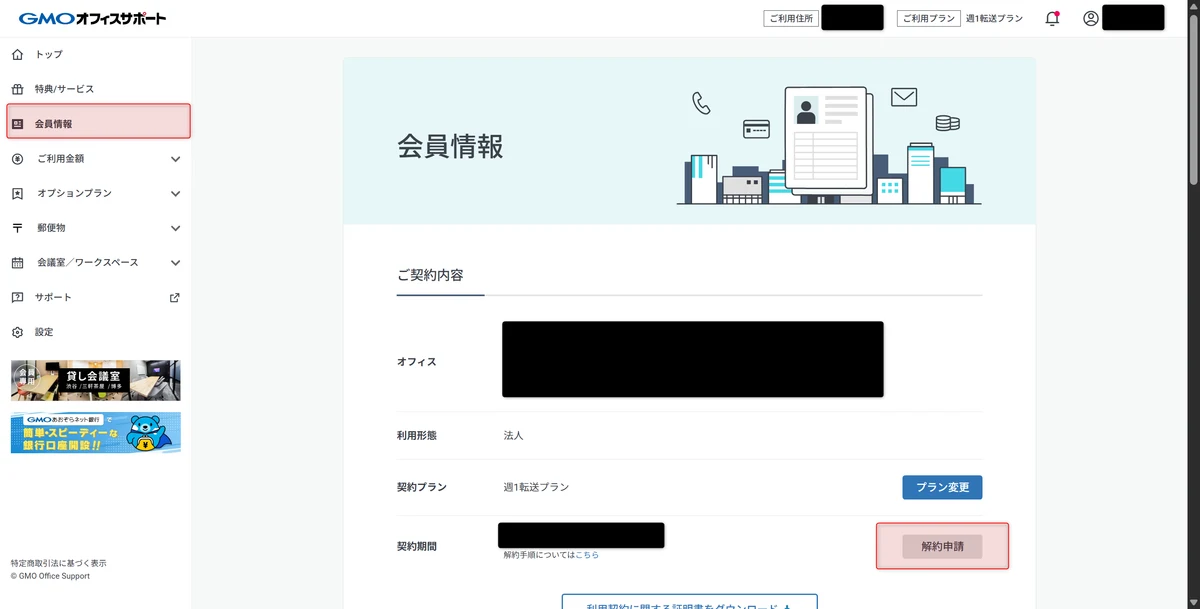Expand the オプションプラン submenu chevron
This screenshot has width=1200, height=609.
175,193
